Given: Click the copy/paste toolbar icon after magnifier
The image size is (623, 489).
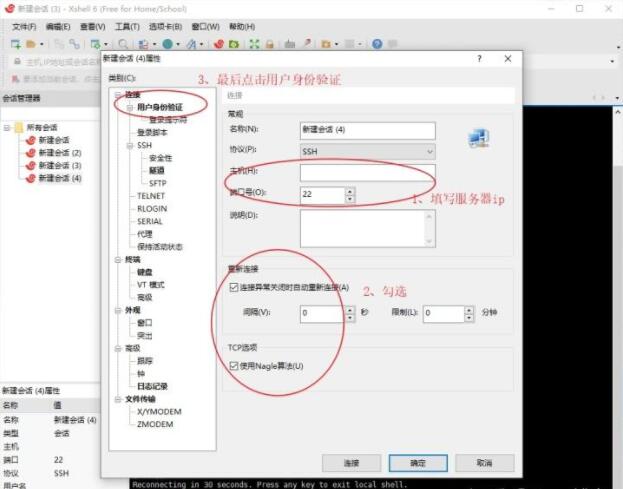Looking at the screenshot, I should [143, 44].
